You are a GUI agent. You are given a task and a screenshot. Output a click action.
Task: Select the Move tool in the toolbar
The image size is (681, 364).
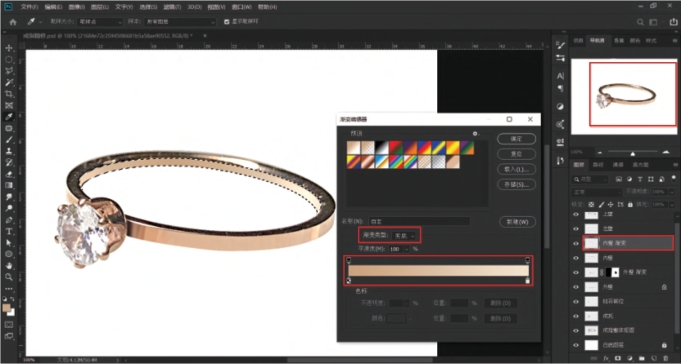pos(9,48)
